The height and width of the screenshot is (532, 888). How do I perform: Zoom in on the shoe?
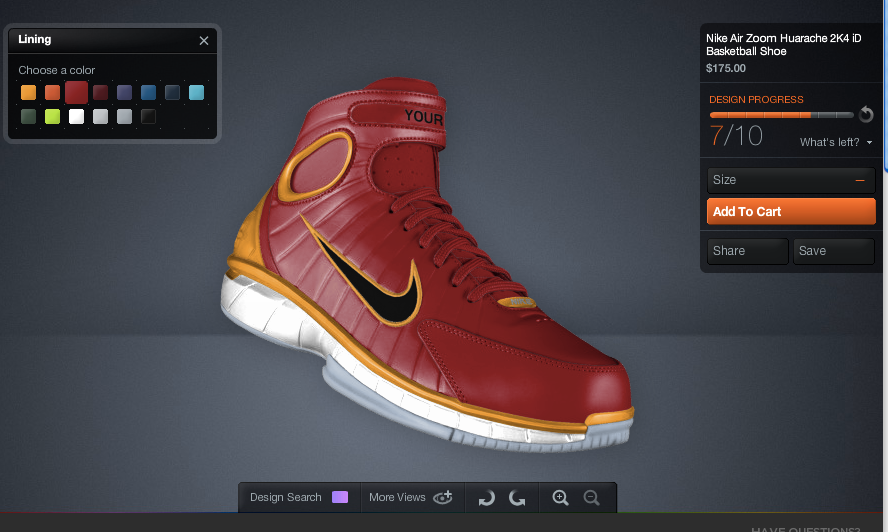pos(560,497)
